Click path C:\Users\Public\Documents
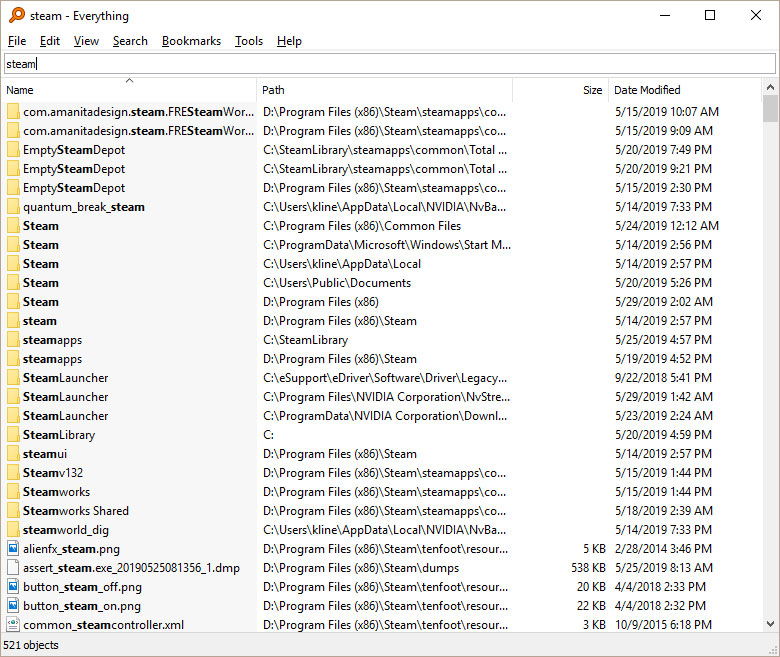780x657 pixels. point(337,283)
